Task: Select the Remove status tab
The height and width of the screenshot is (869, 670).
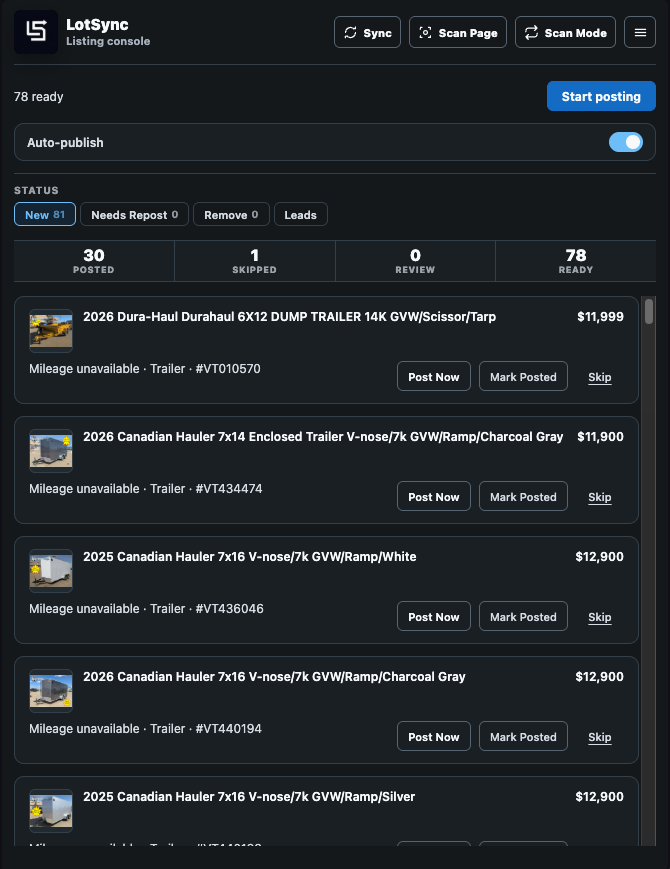Action: coord(231,214)
